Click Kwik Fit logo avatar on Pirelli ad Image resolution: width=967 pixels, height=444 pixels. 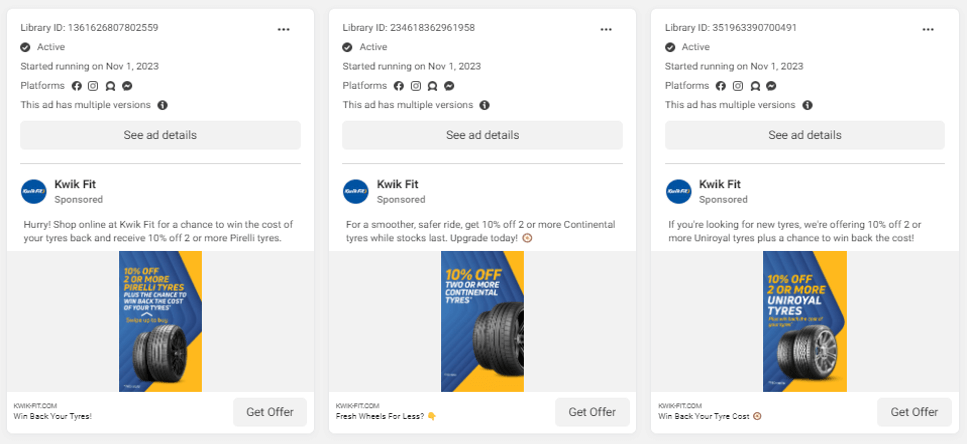[33, 191]
